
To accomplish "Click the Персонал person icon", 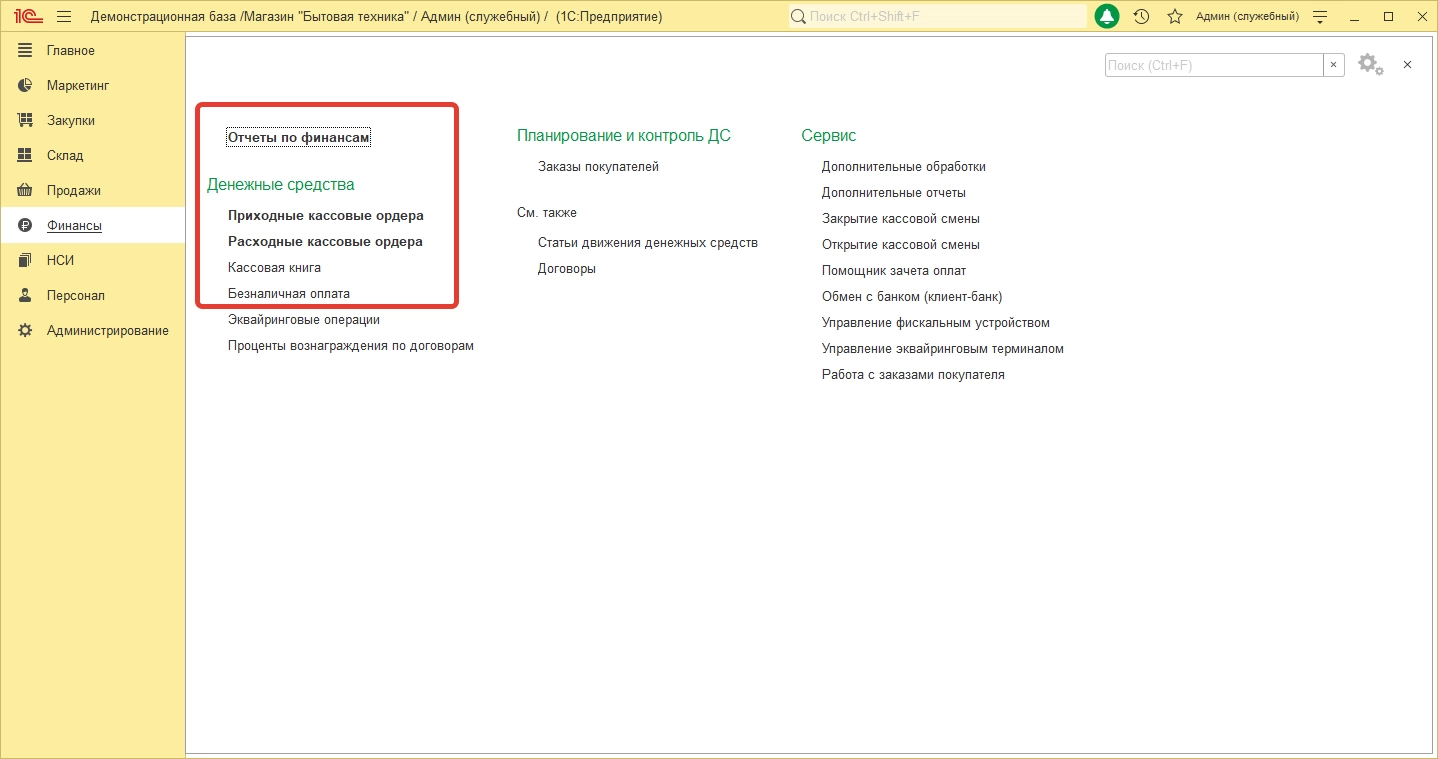I will click(26, 295).
